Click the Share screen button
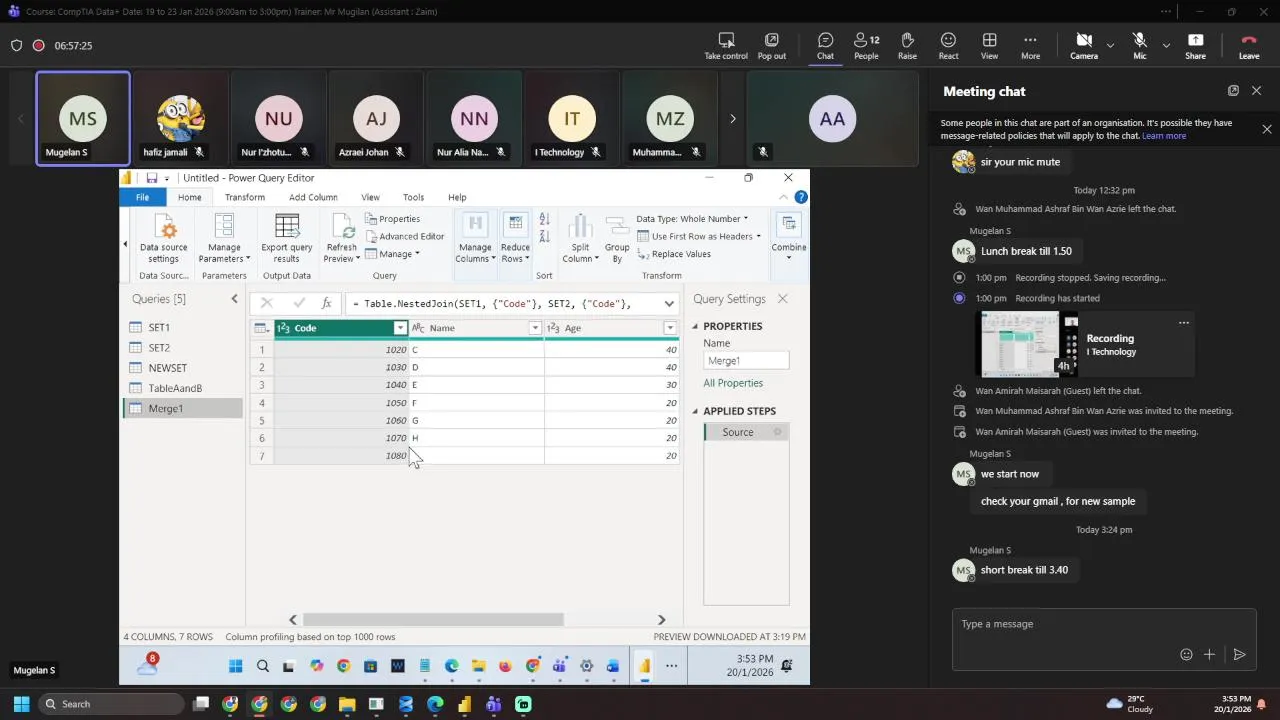Image resolution: width=1280 pixels, height=720 pixels. (x=1195, y=46)
